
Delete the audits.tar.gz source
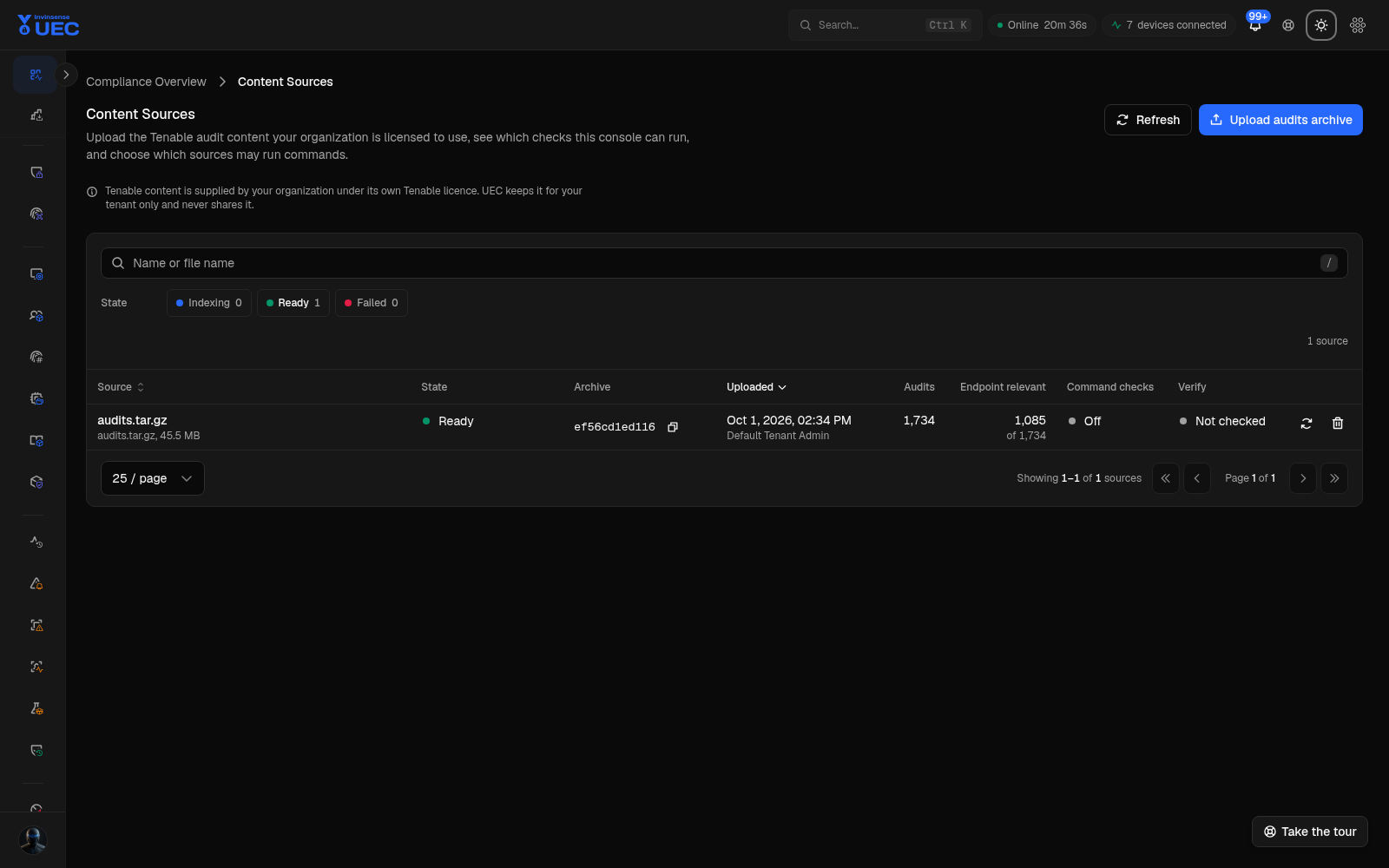pos(1338,424)
